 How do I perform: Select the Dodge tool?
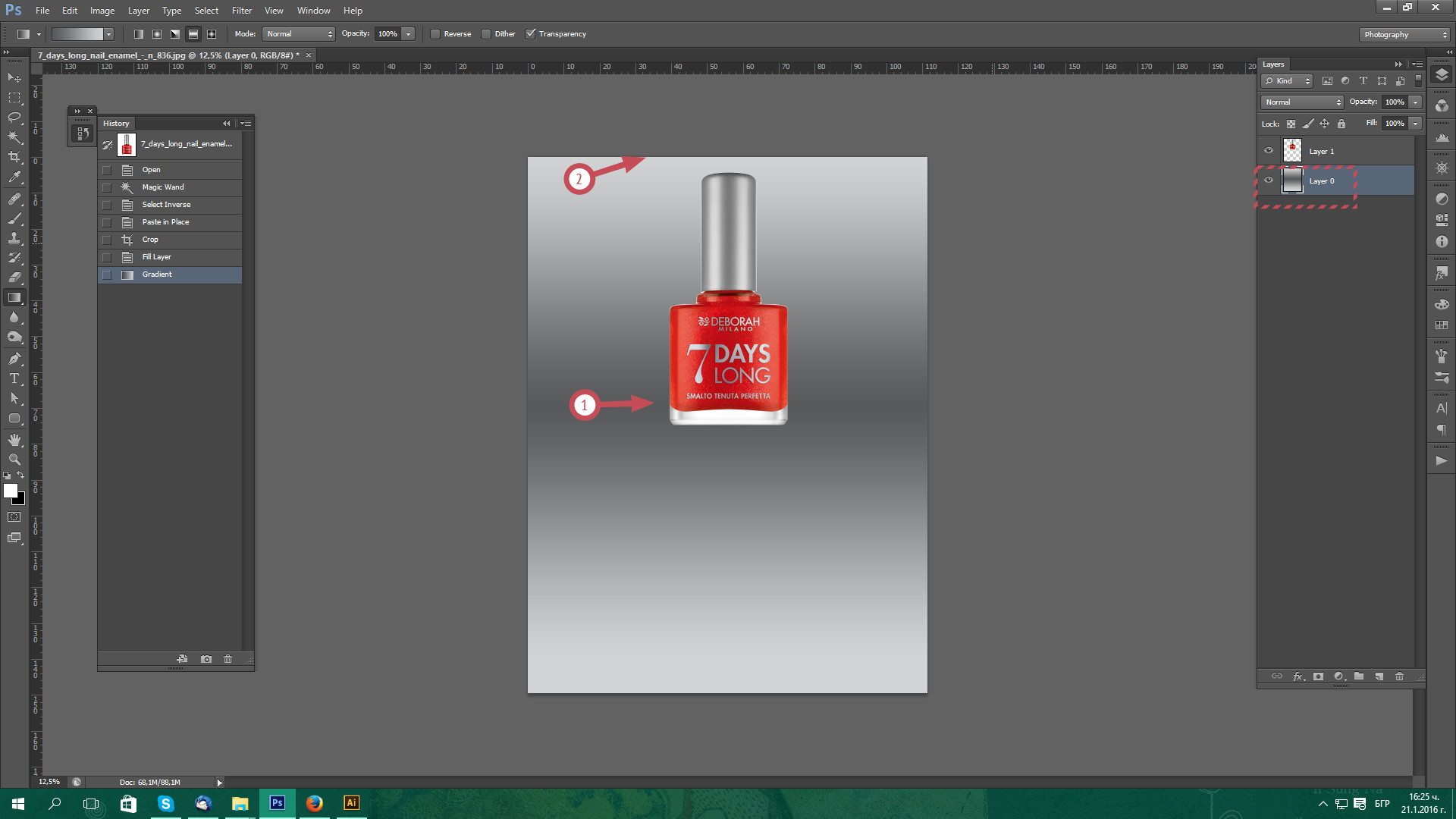[14, 337]
